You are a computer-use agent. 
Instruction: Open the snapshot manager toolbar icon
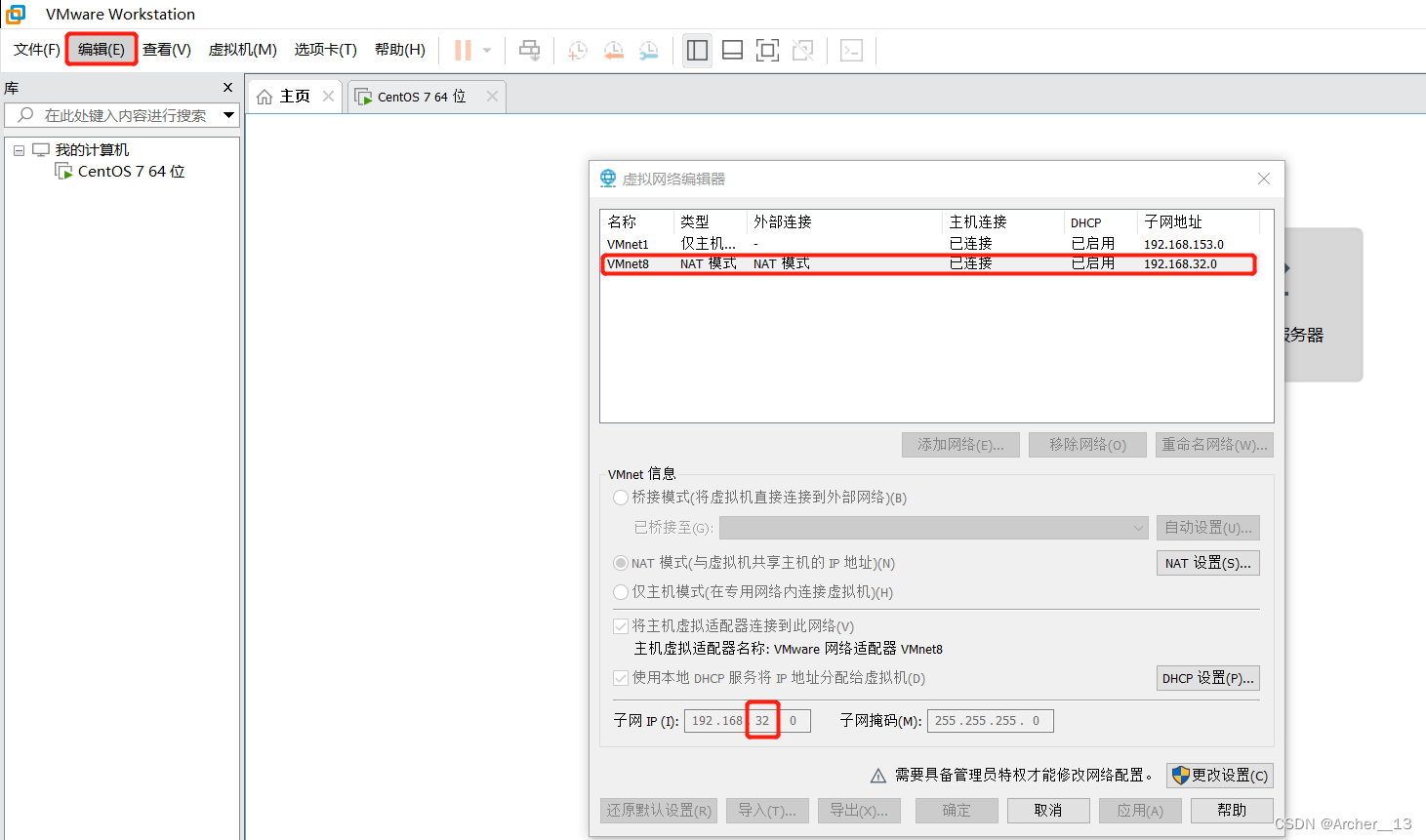(648, 50)
